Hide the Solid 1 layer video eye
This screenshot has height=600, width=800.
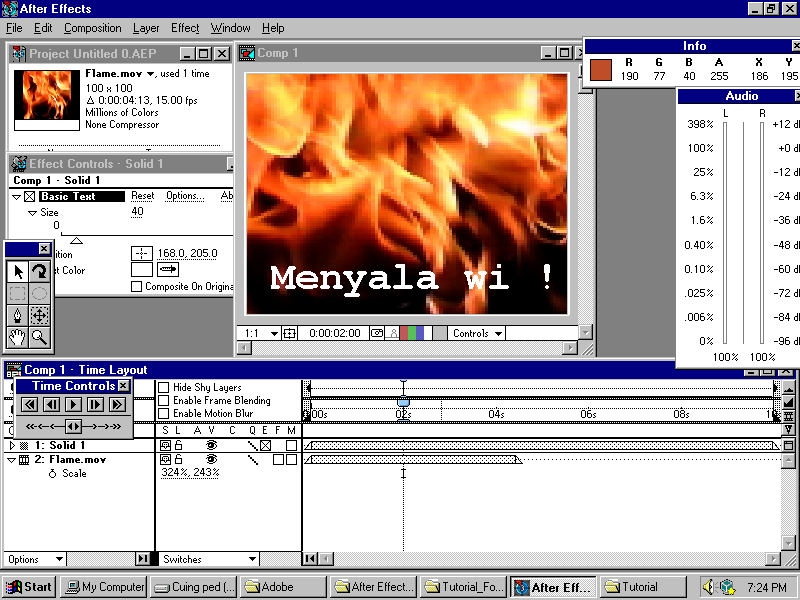(x=211, y=445)
